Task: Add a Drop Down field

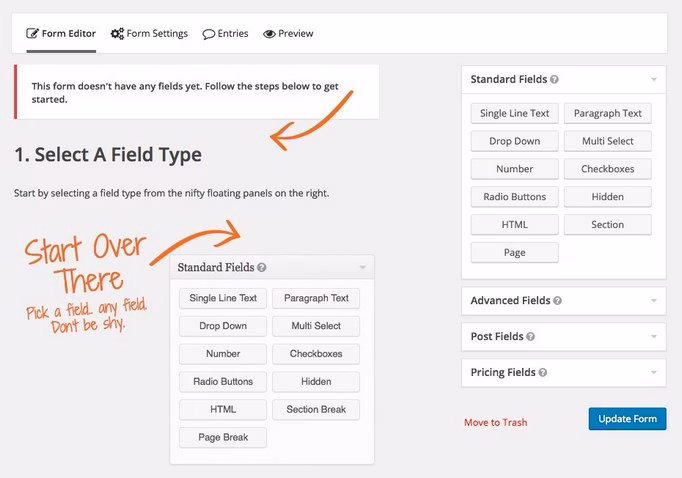Action: click(x=515, y=141)
